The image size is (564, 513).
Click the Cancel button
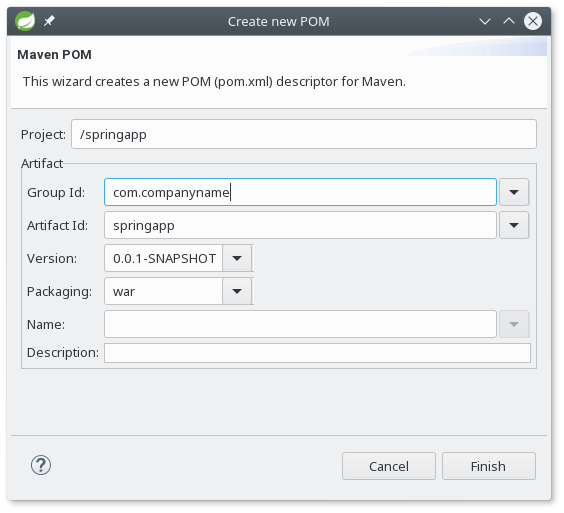(x=389, y=466)
